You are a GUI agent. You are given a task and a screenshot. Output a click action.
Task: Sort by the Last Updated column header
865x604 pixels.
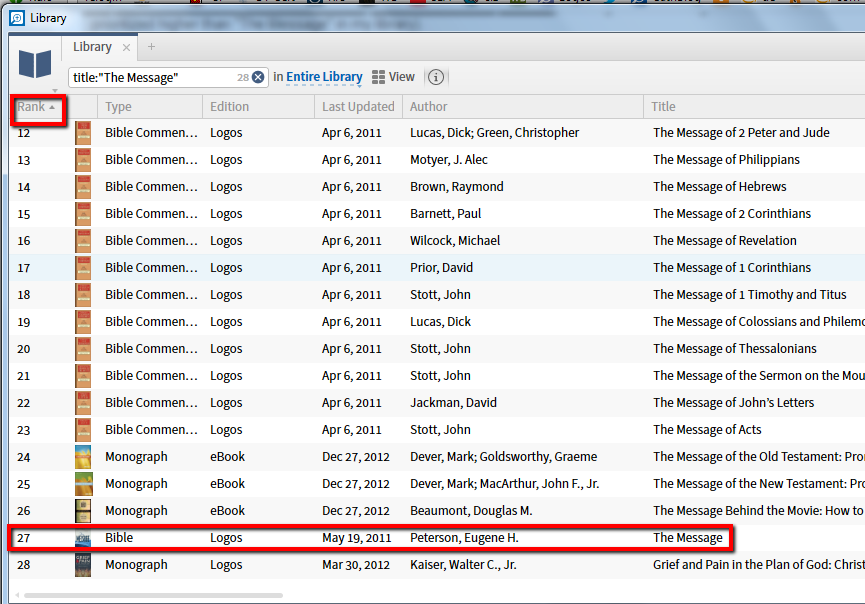tap(358, 106)
